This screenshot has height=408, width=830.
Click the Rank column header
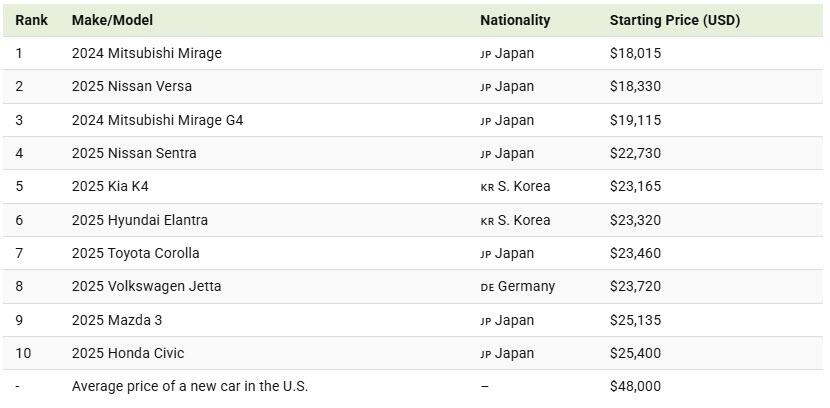click(x=31, y=20)
